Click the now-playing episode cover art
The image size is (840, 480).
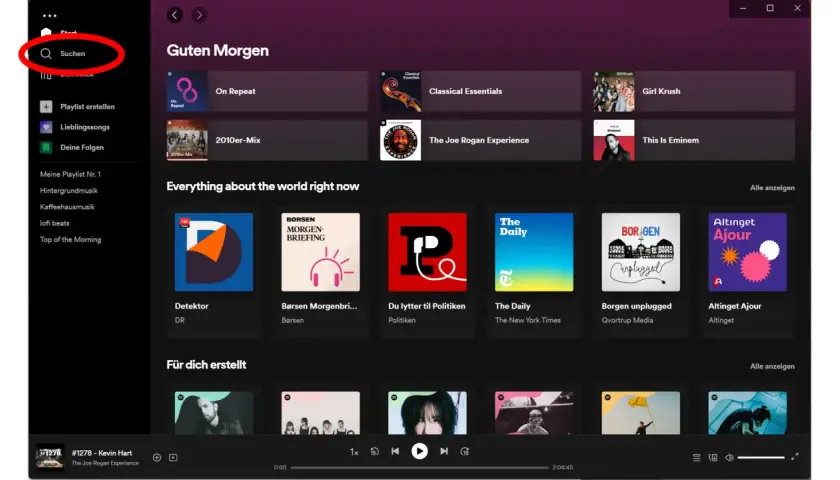click(50, 457)
